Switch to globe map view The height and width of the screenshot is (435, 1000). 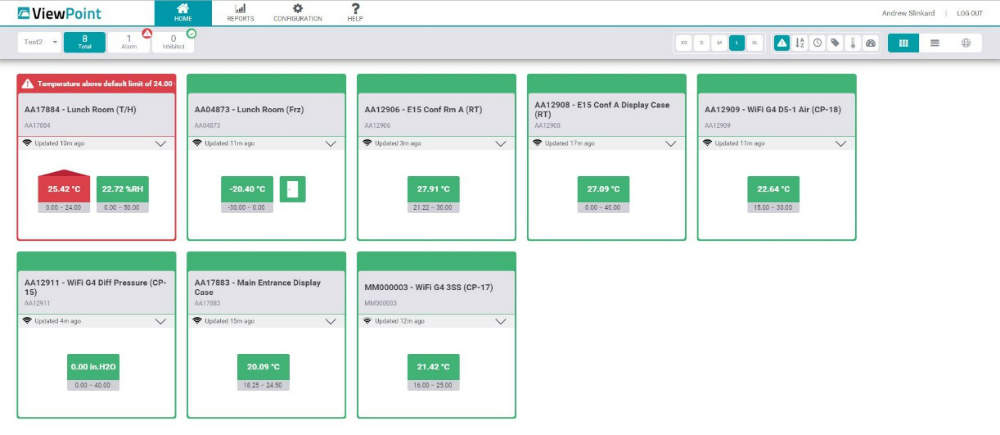tap(965, 43)
